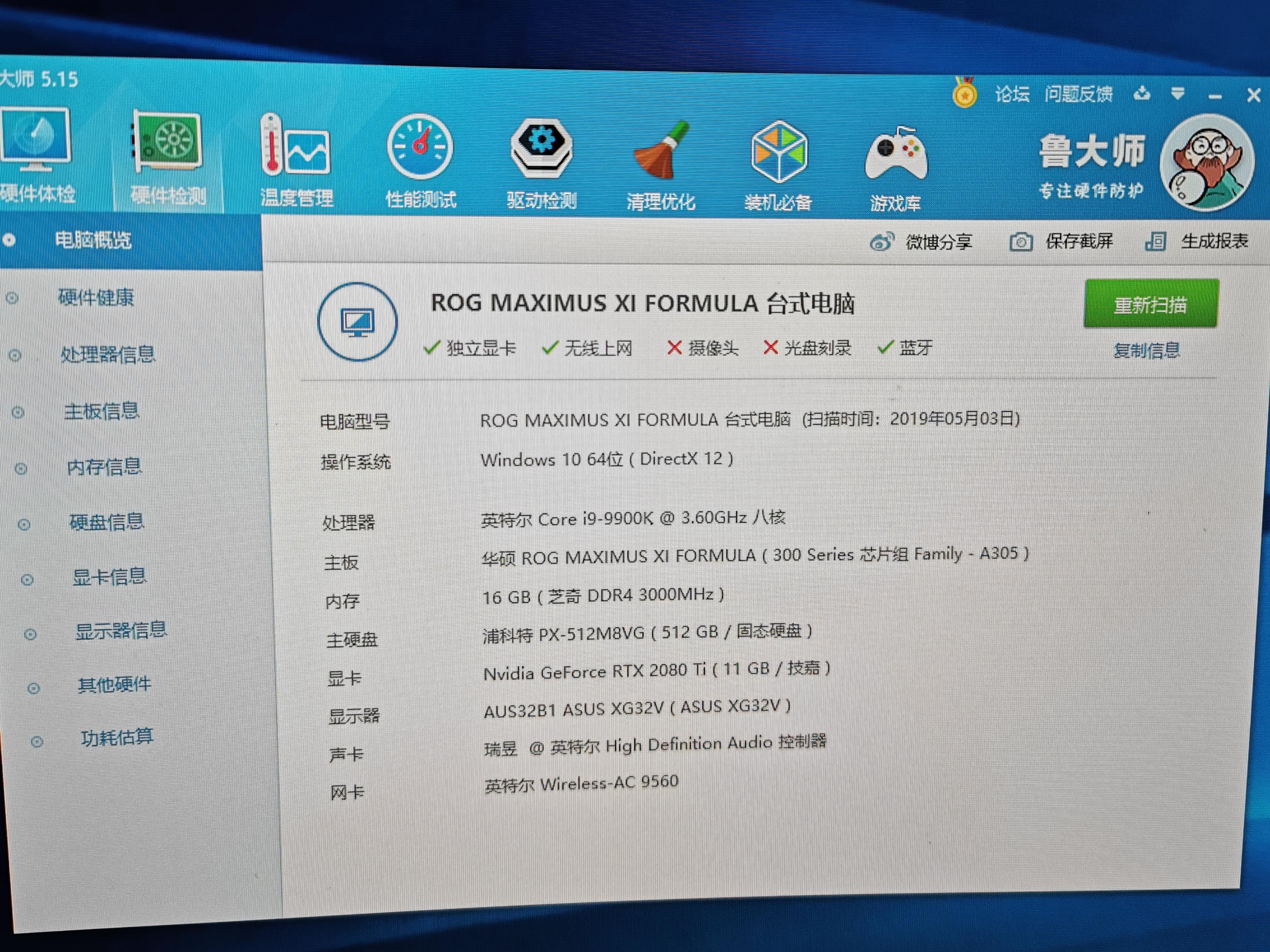
Task: Open the 硬件体检 hardware checkup icon
Action: pyautogui.click(x=36, y=141)
